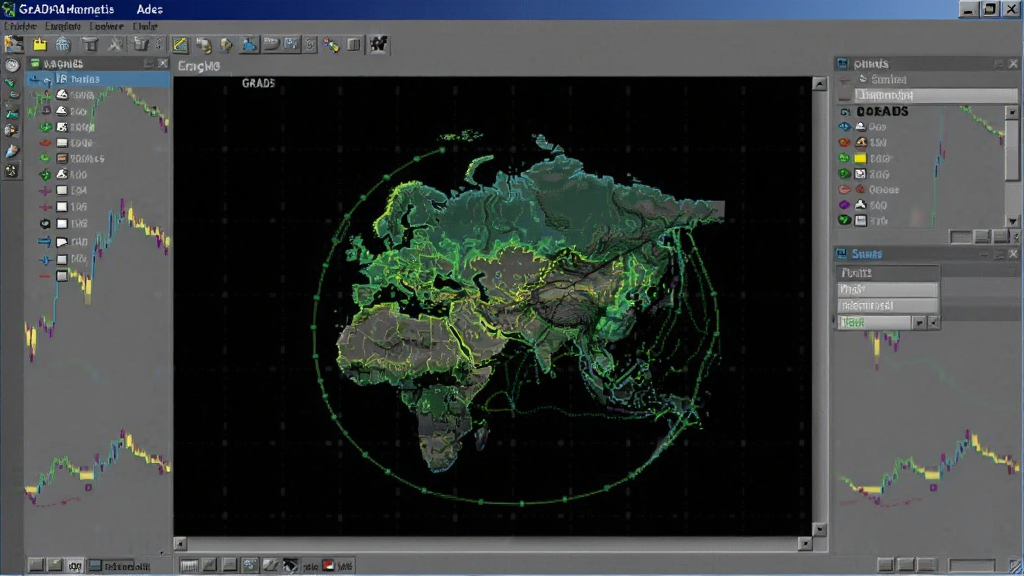Image resolution: width=1024 pixels, height=576 pixels.
Task: Toggle the last white checkbox in left panel
Action: tap(62, 276)
